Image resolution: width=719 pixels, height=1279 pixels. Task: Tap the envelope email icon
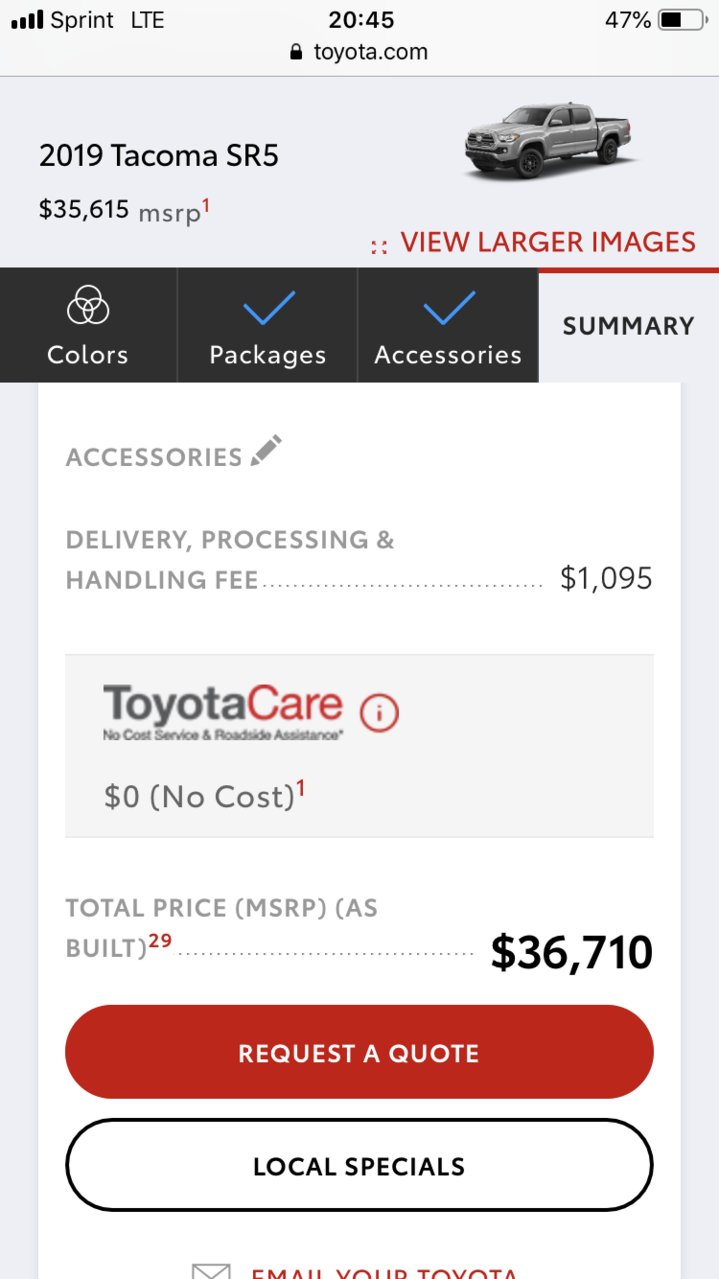(x=211, y=1271)
